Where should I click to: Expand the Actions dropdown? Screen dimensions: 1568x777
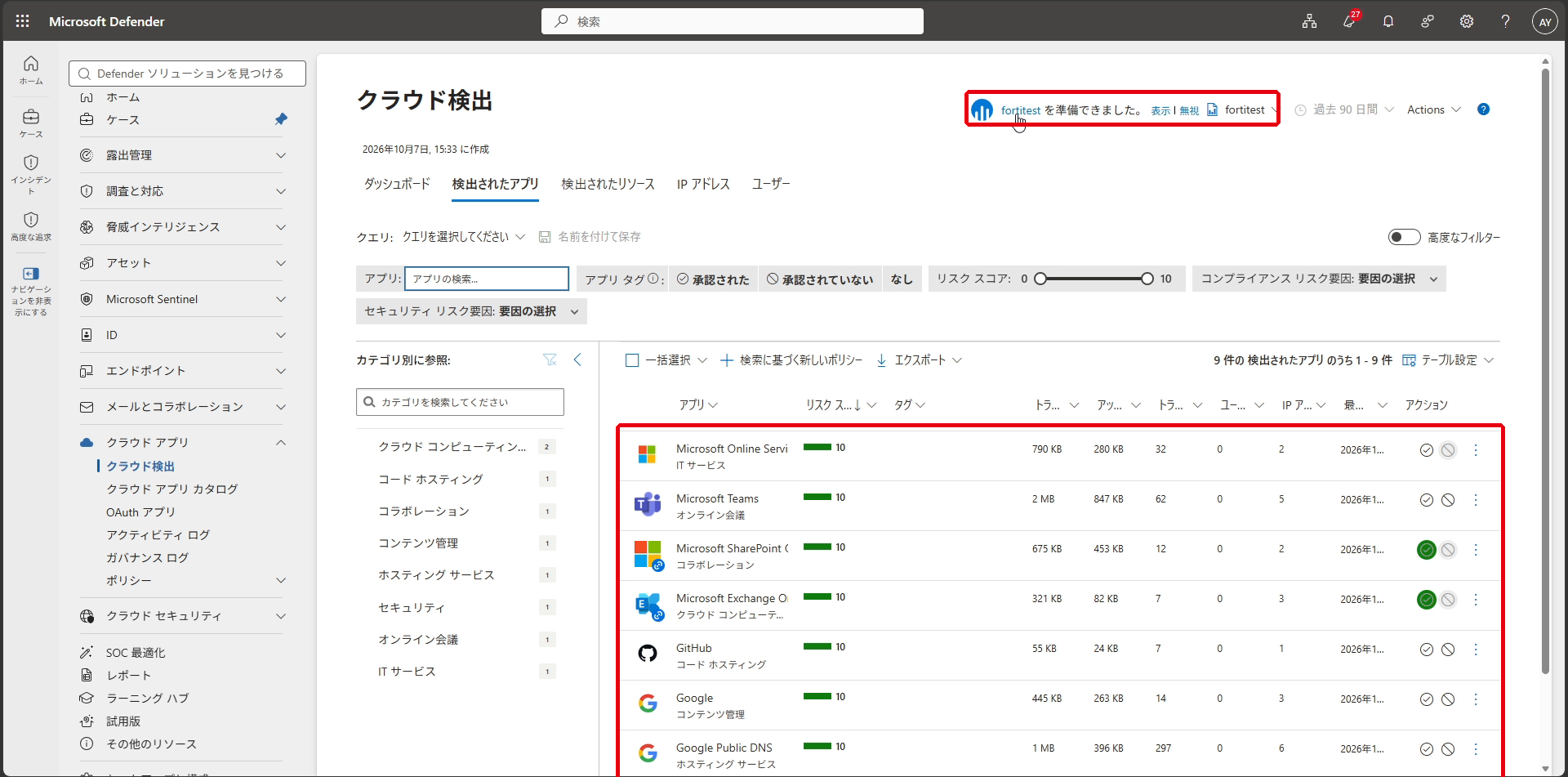click(1433, 109)
